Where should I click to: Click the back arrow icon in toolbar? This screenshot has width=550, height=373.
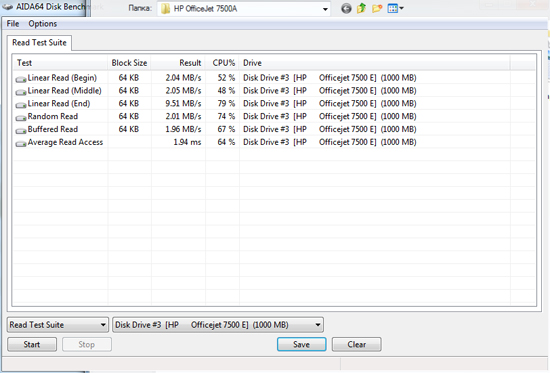click(346, 8)
